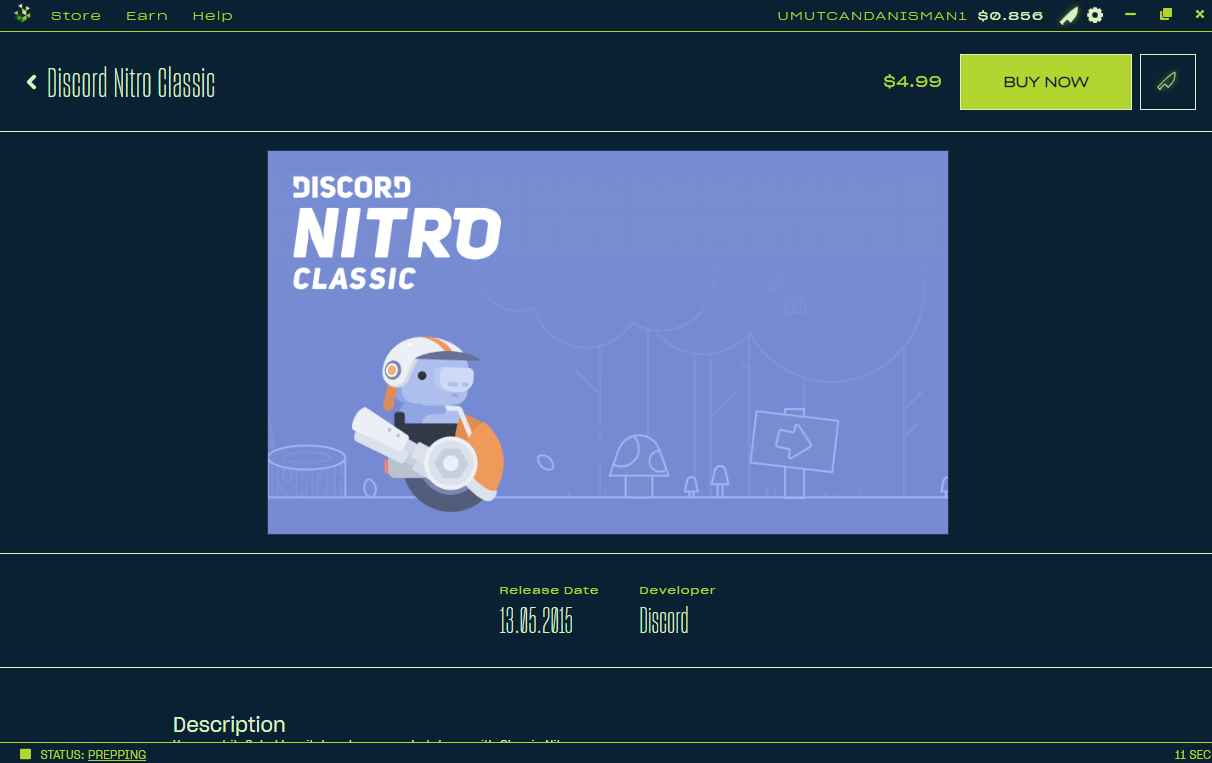The image size is (1212, 763).
Task: Click the Discord Nitro Classic title
Action: click(x=131, y=83)
